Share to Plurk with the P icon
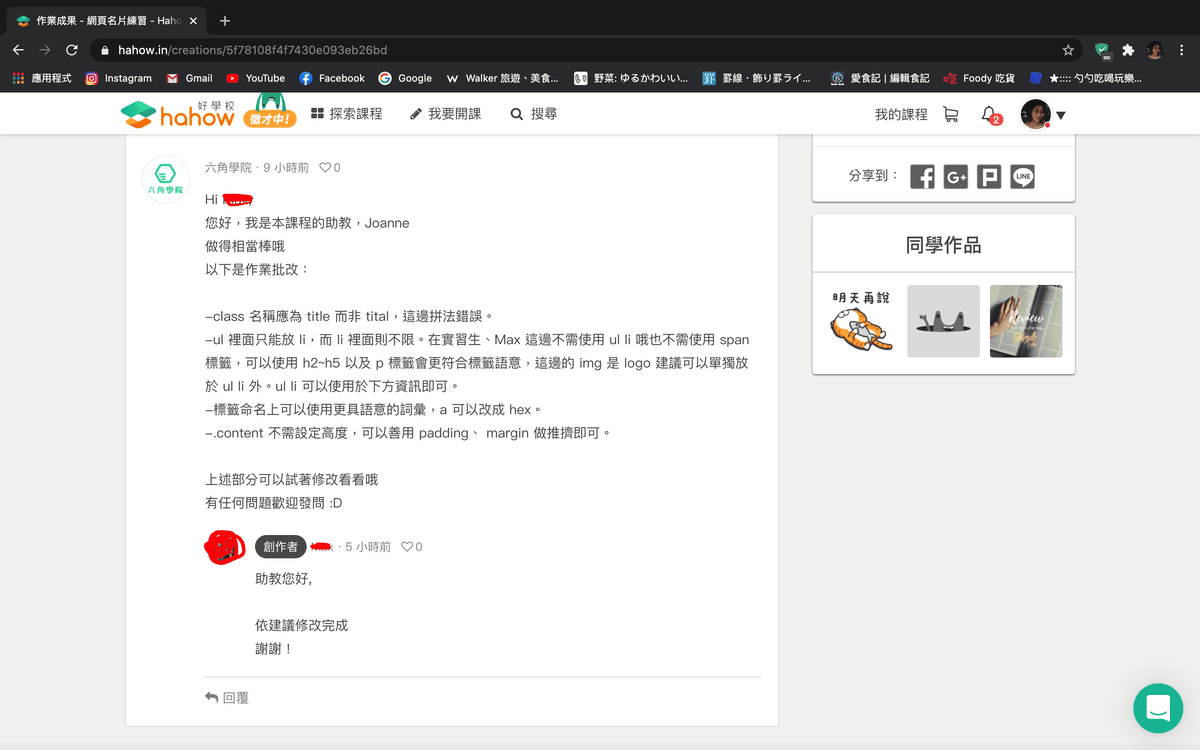 (989, 176)
